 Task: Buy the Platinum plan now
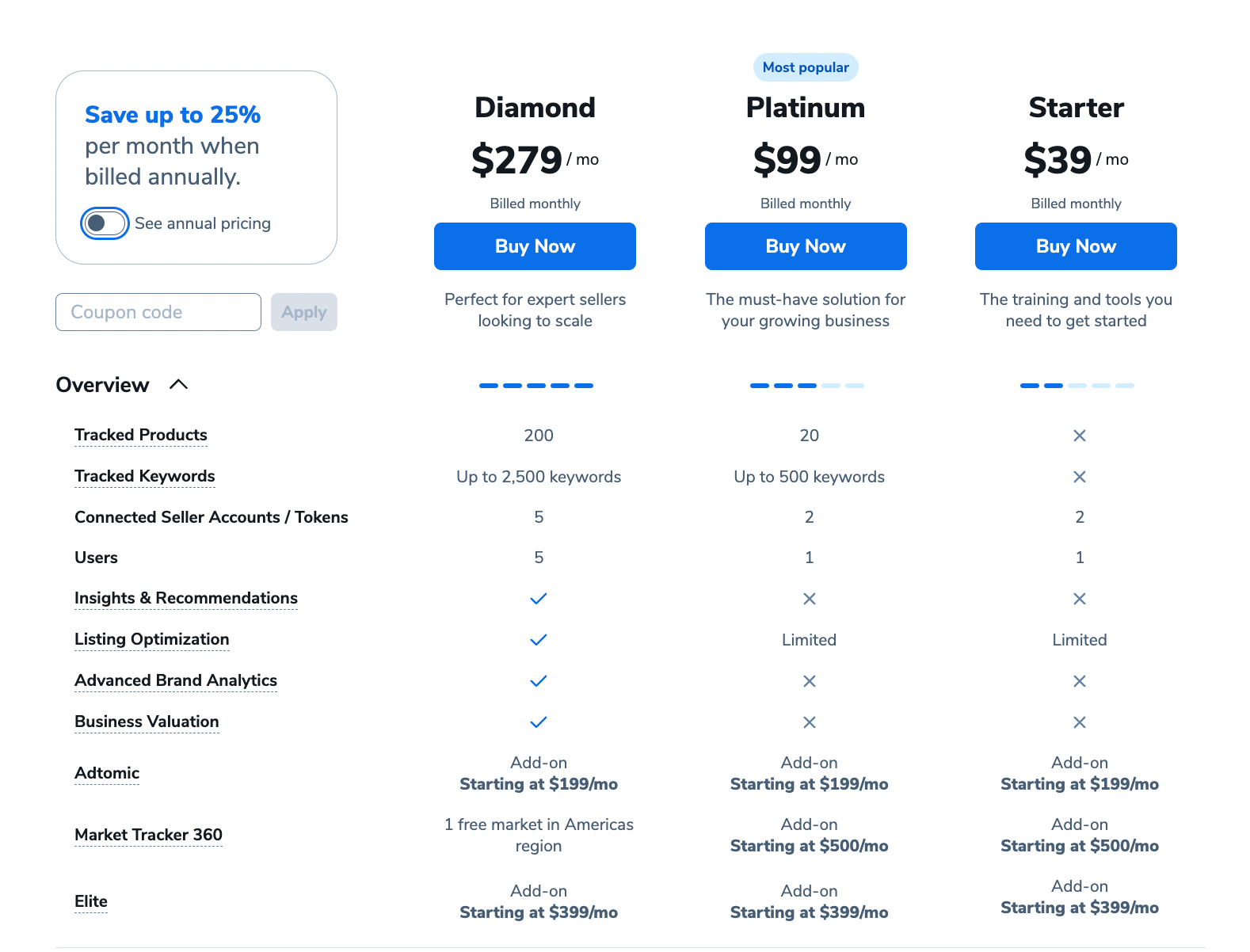point(806,246)
